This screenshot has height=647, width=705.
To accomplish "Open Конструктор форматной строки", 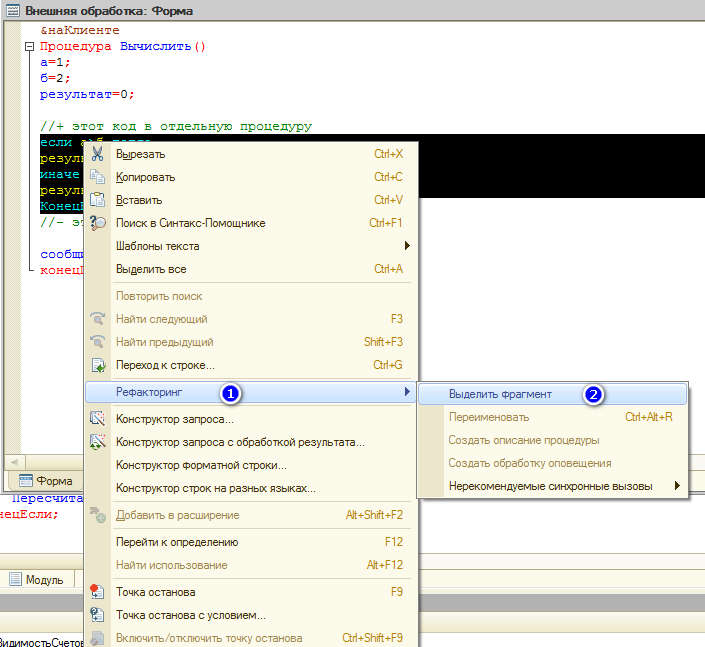I will pyautogui.click(x=201, y=465).
